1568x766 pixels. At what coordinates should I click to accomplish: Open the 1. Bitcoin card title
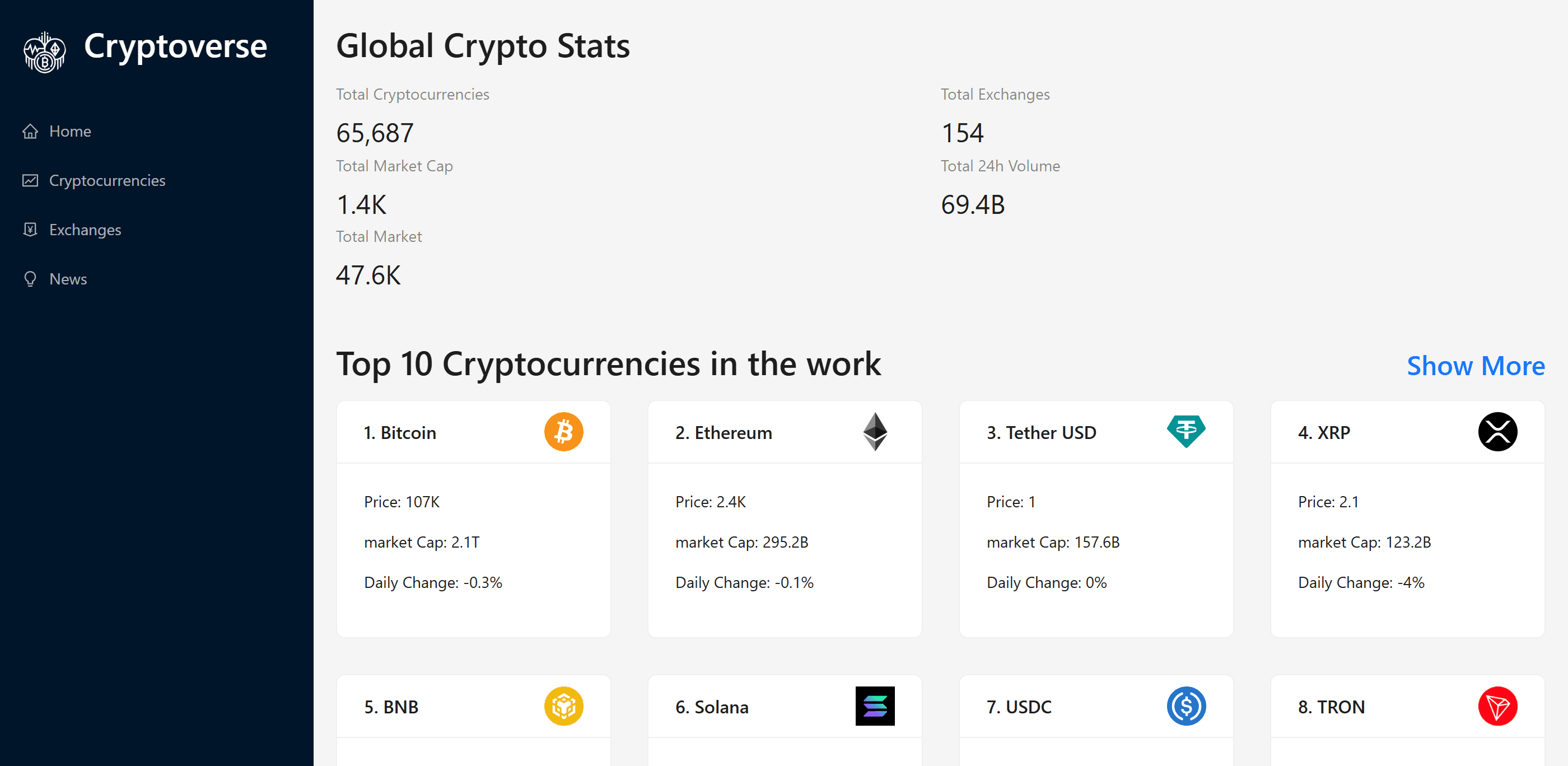(x=400, y=433)
